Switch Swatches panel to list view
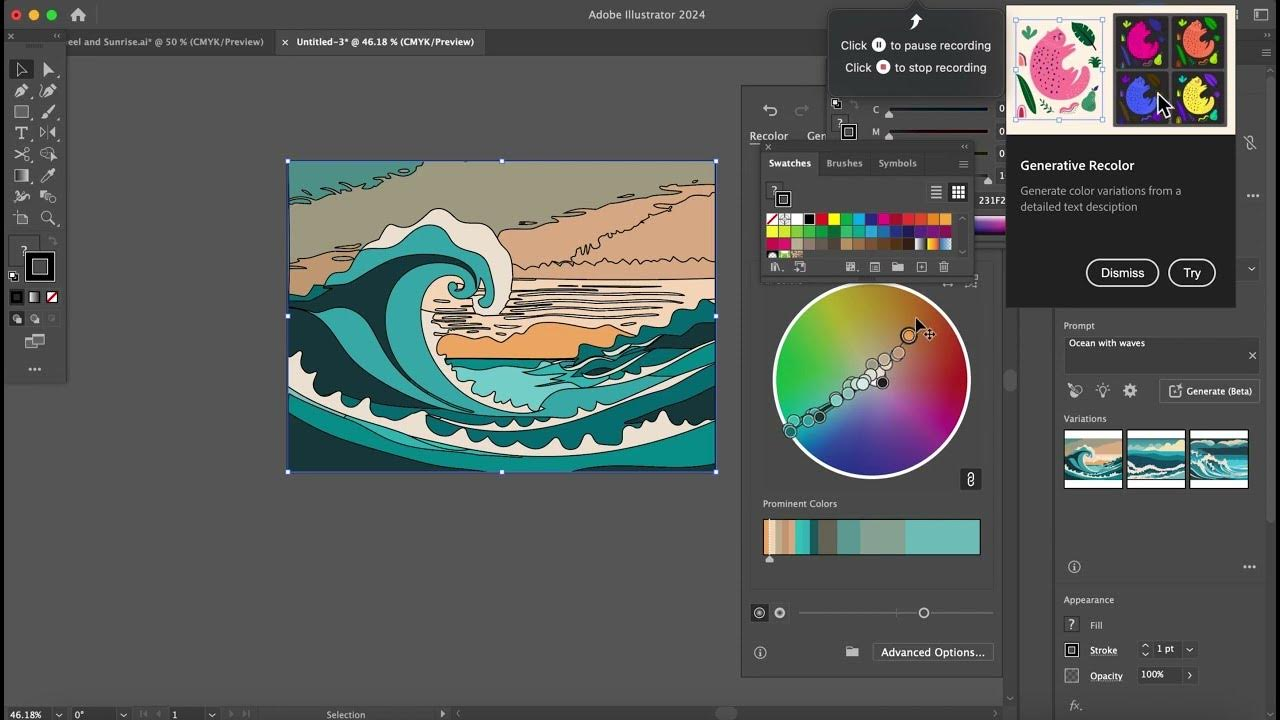Image resolution: width=1280 pixels, height=720 pixels. (936, 192)
